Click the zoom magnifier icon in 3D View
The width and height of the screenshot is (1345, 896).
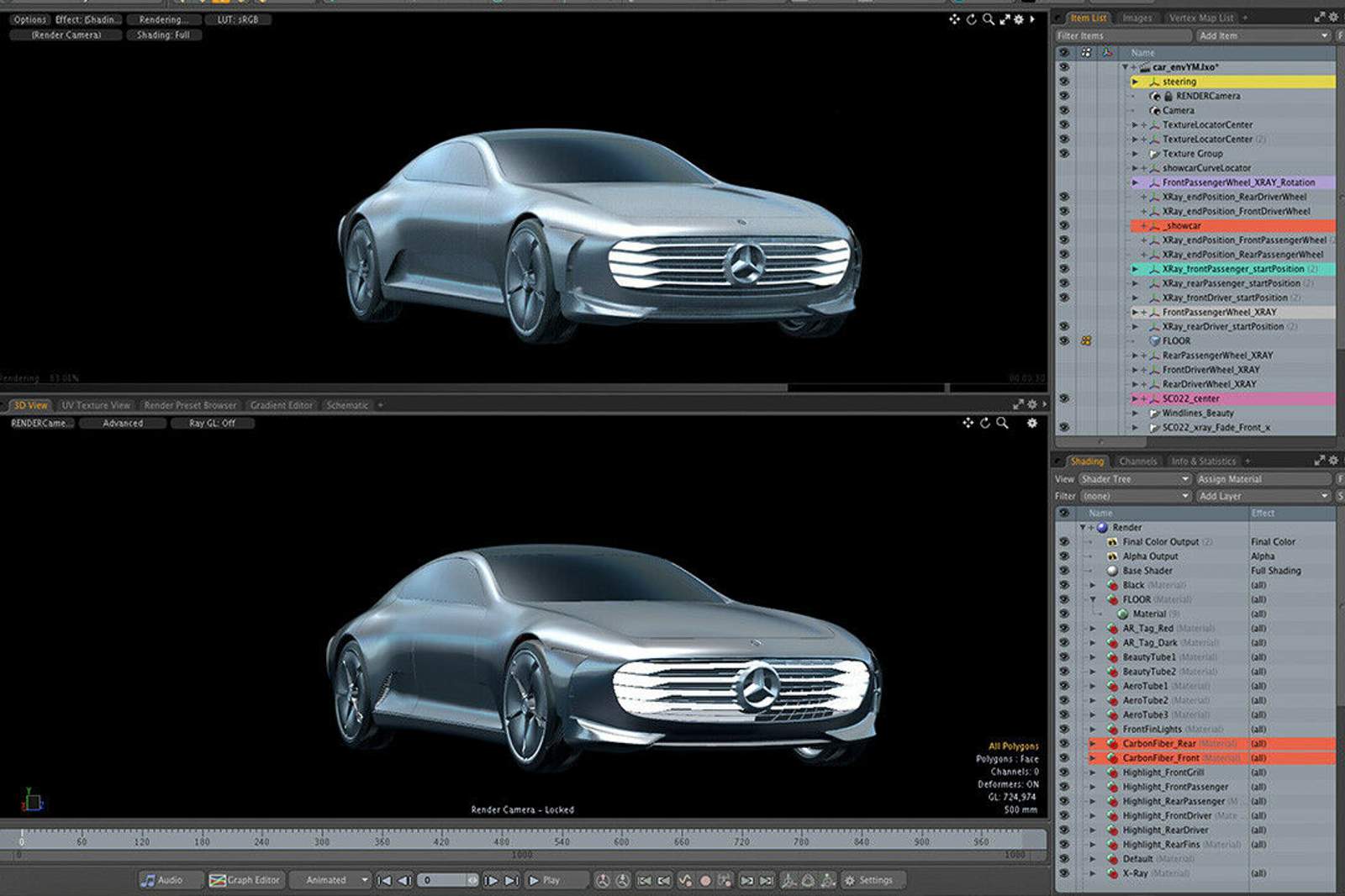click(x=1002, y=423)
